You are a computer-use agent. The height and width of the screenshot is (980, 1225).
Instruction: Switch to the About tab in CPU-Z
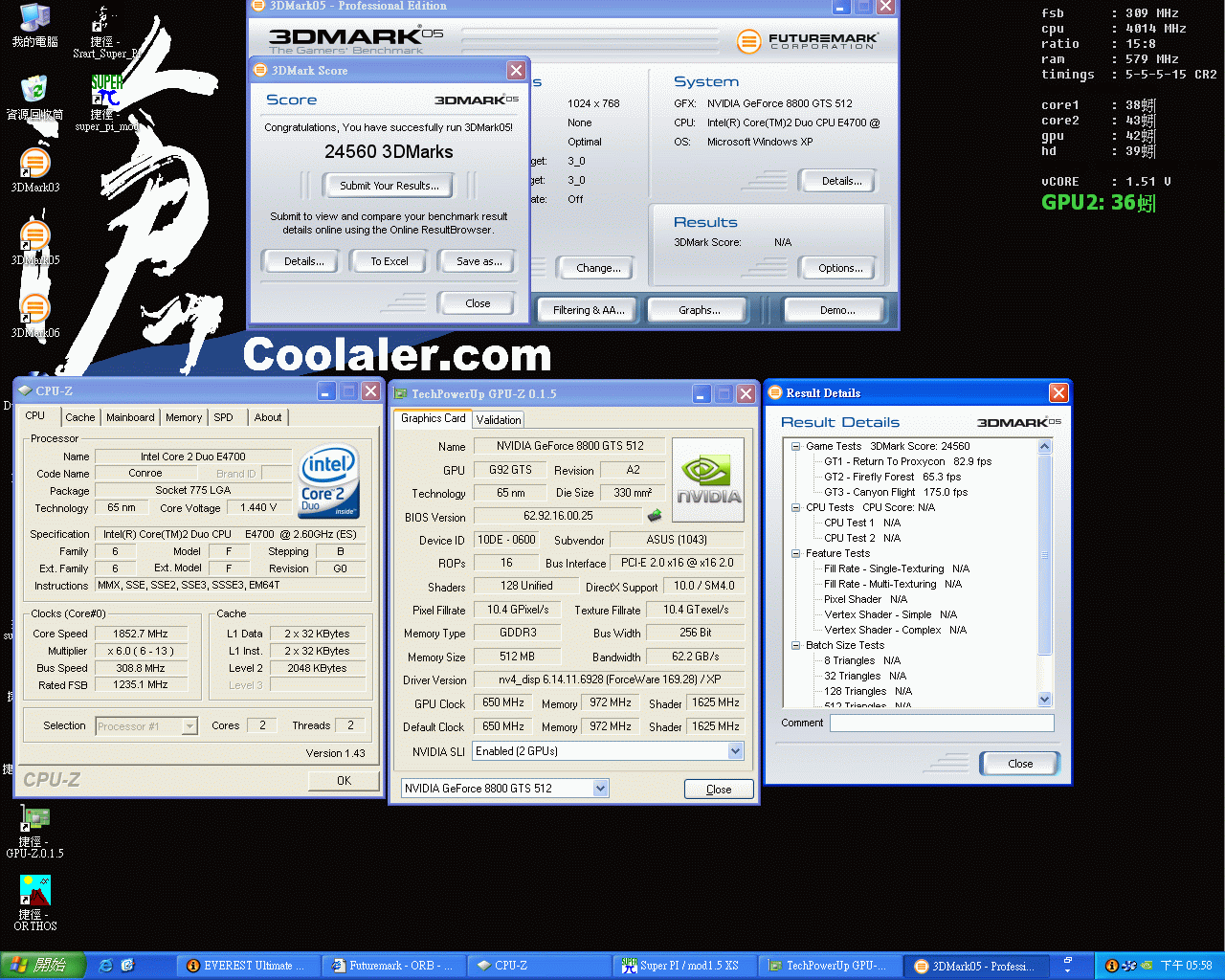[268, 417]
